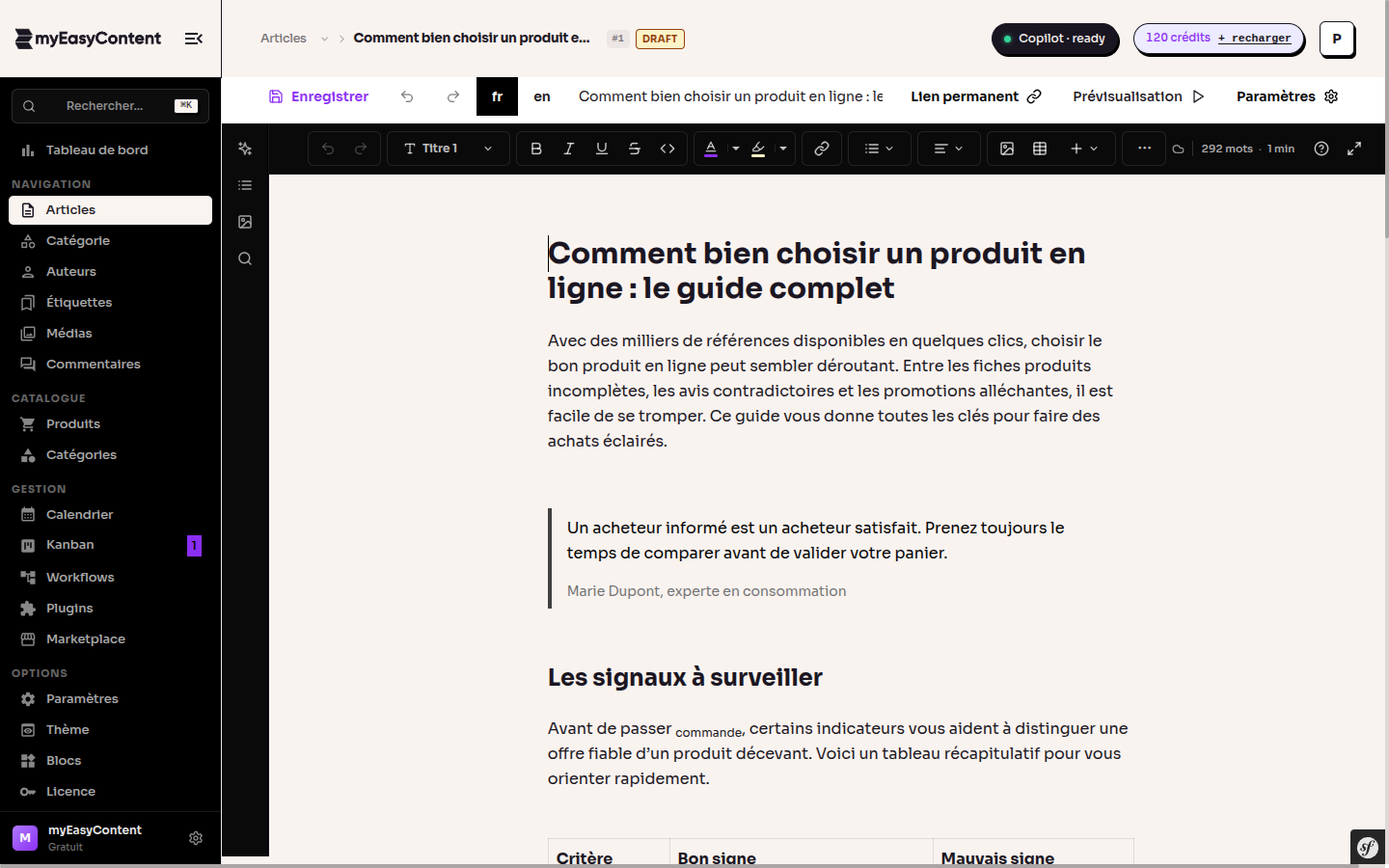Open the search panel in the left strip

click(x=245, y=258)
